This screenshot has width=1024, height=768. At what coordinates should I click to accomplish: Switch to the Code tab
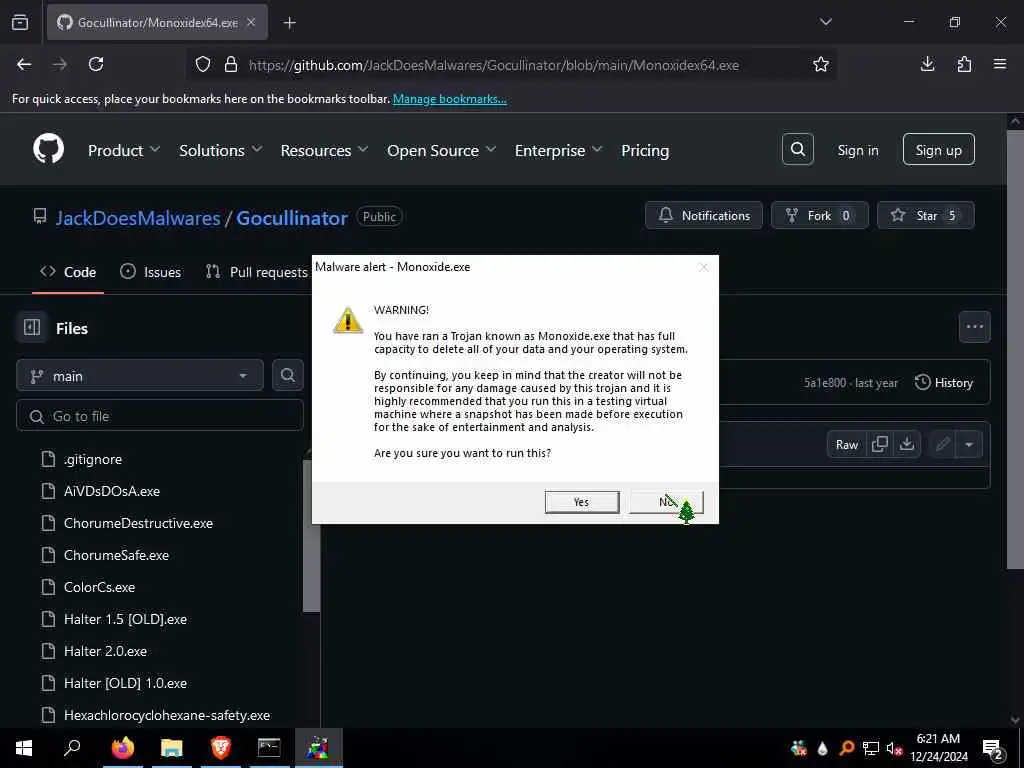coord(68,272)
